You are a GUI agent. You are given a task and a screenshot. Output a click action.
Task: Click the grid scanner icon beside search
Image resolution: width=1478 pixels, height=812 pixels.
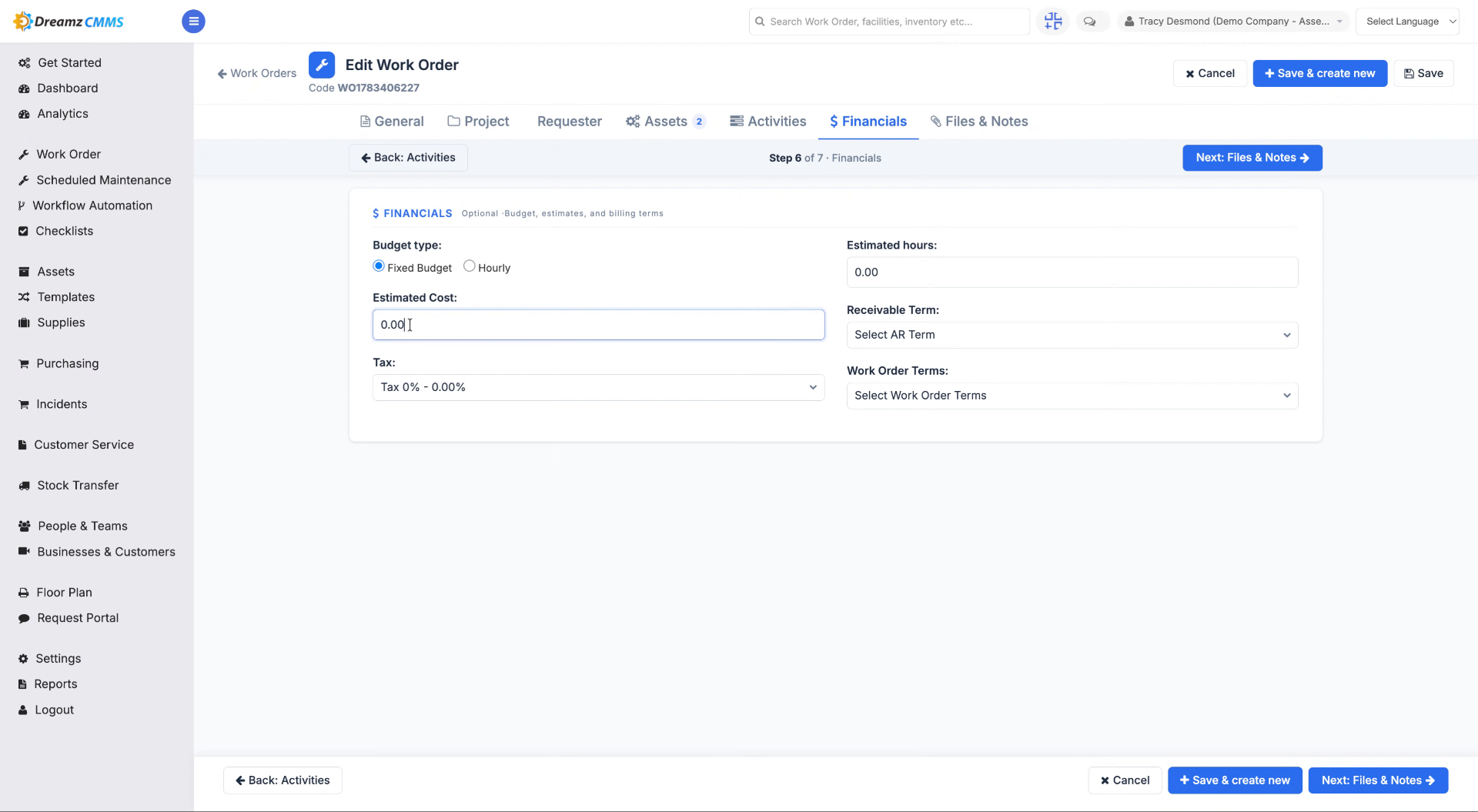(x=1053, y=22)
